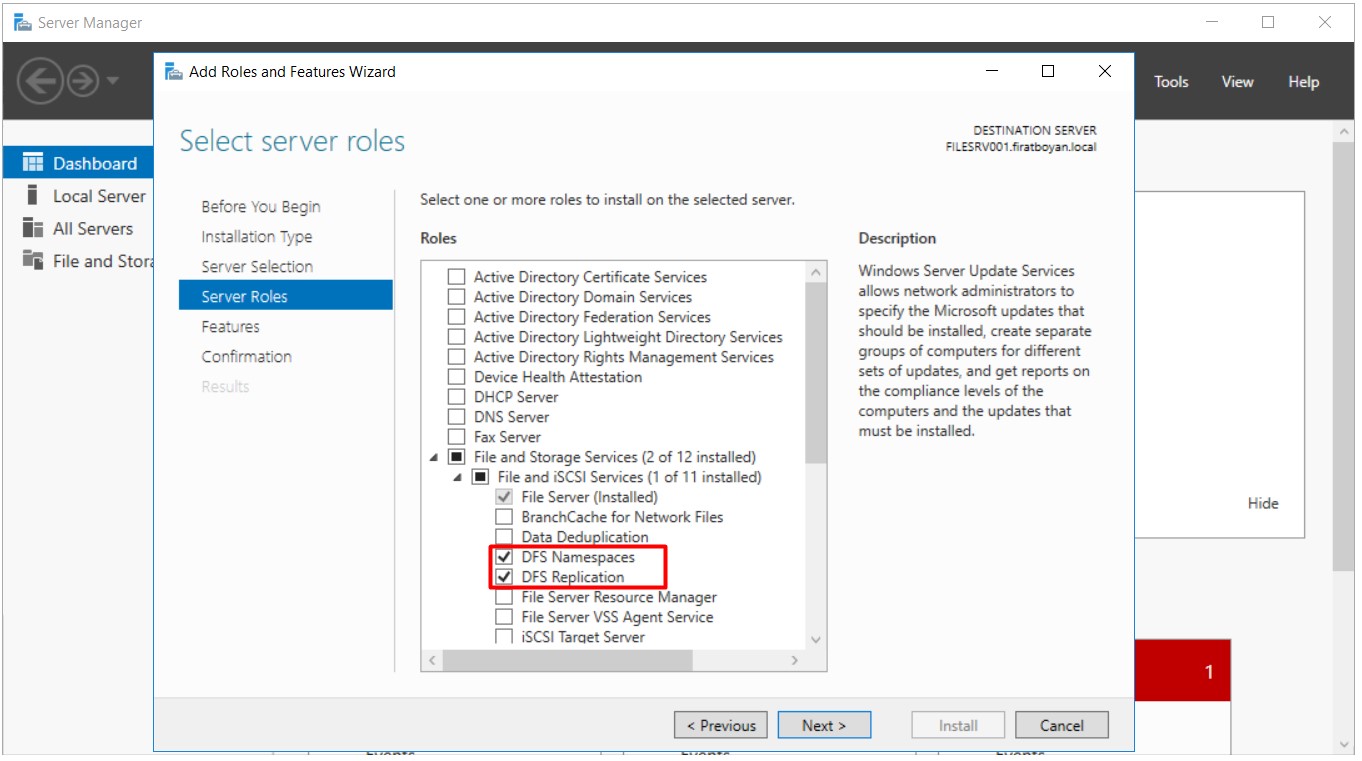Check Active Directory Lightweight Directory Services
1362x761 pixels.
click(x=457, y=337)
